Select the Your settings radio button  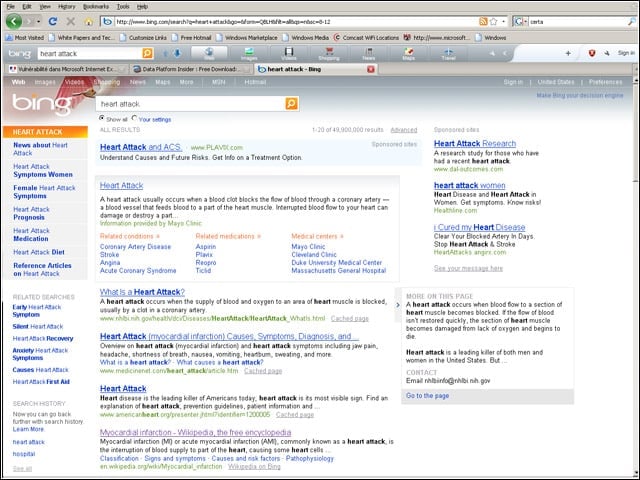click(x=134, y=118)
